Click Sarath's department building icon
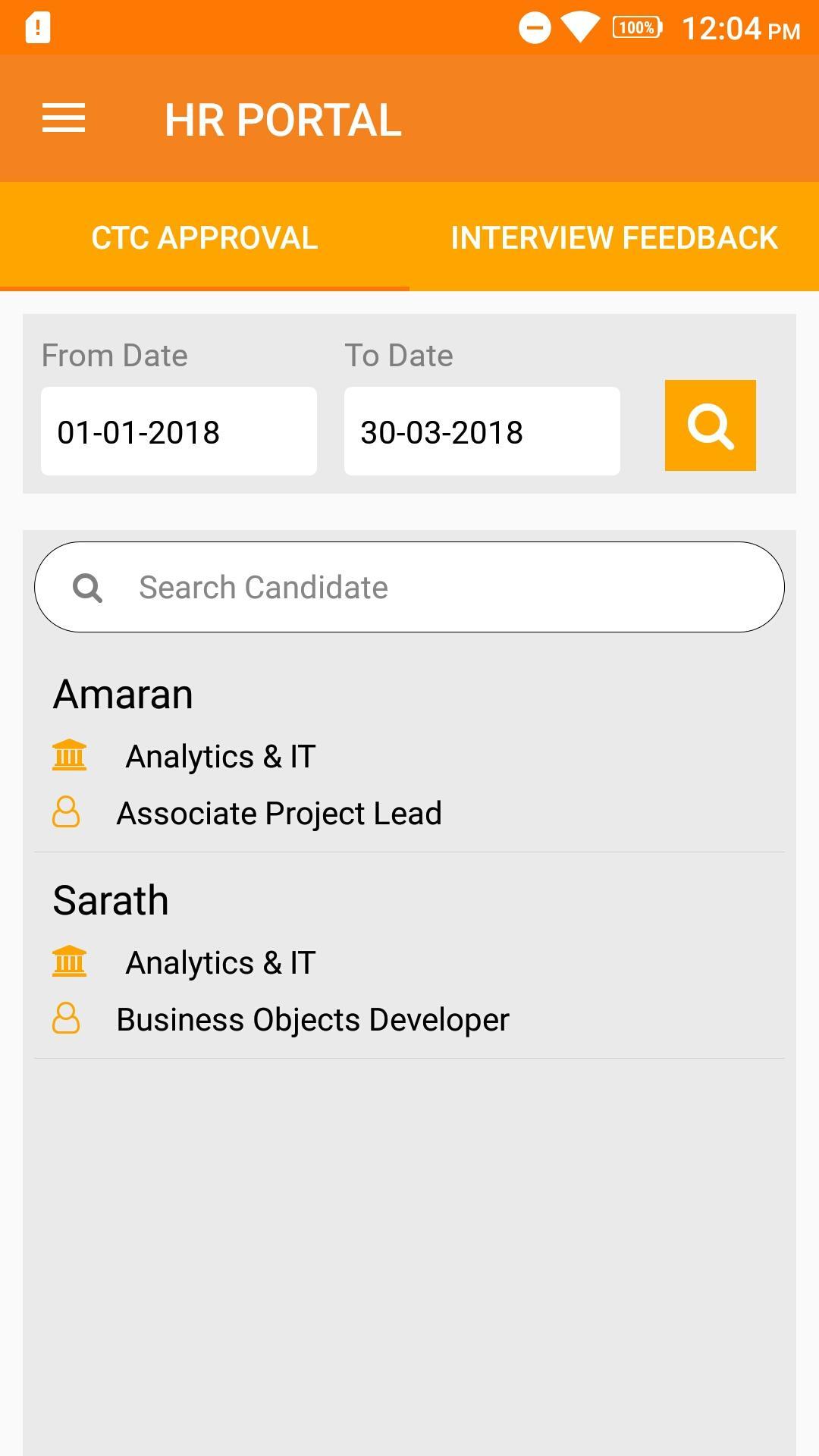This screenshot has height=1456, width=819. 70,962
